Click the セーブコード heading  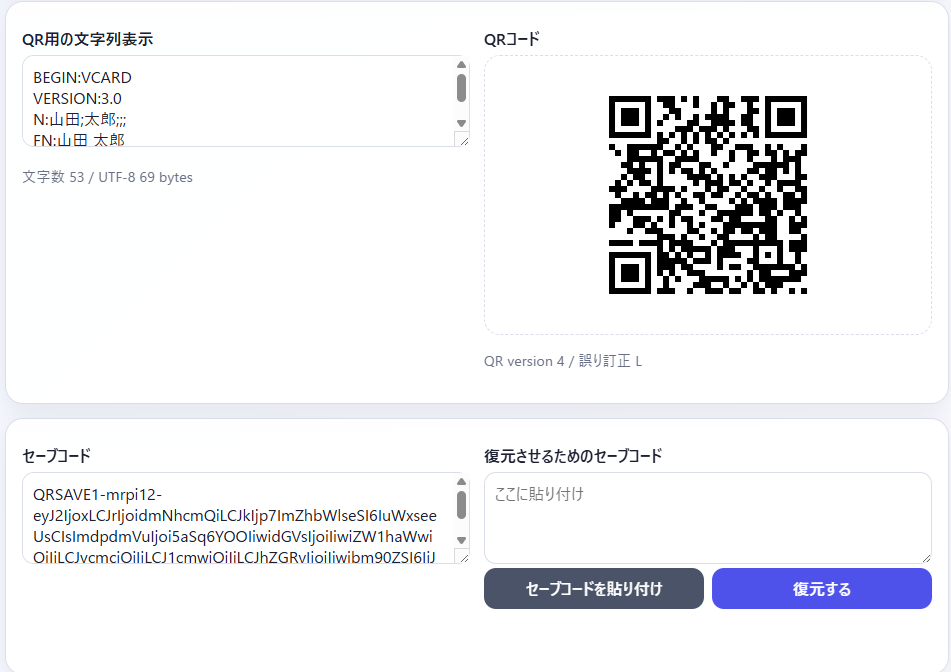pyautogui.click(x=56, y=456)
